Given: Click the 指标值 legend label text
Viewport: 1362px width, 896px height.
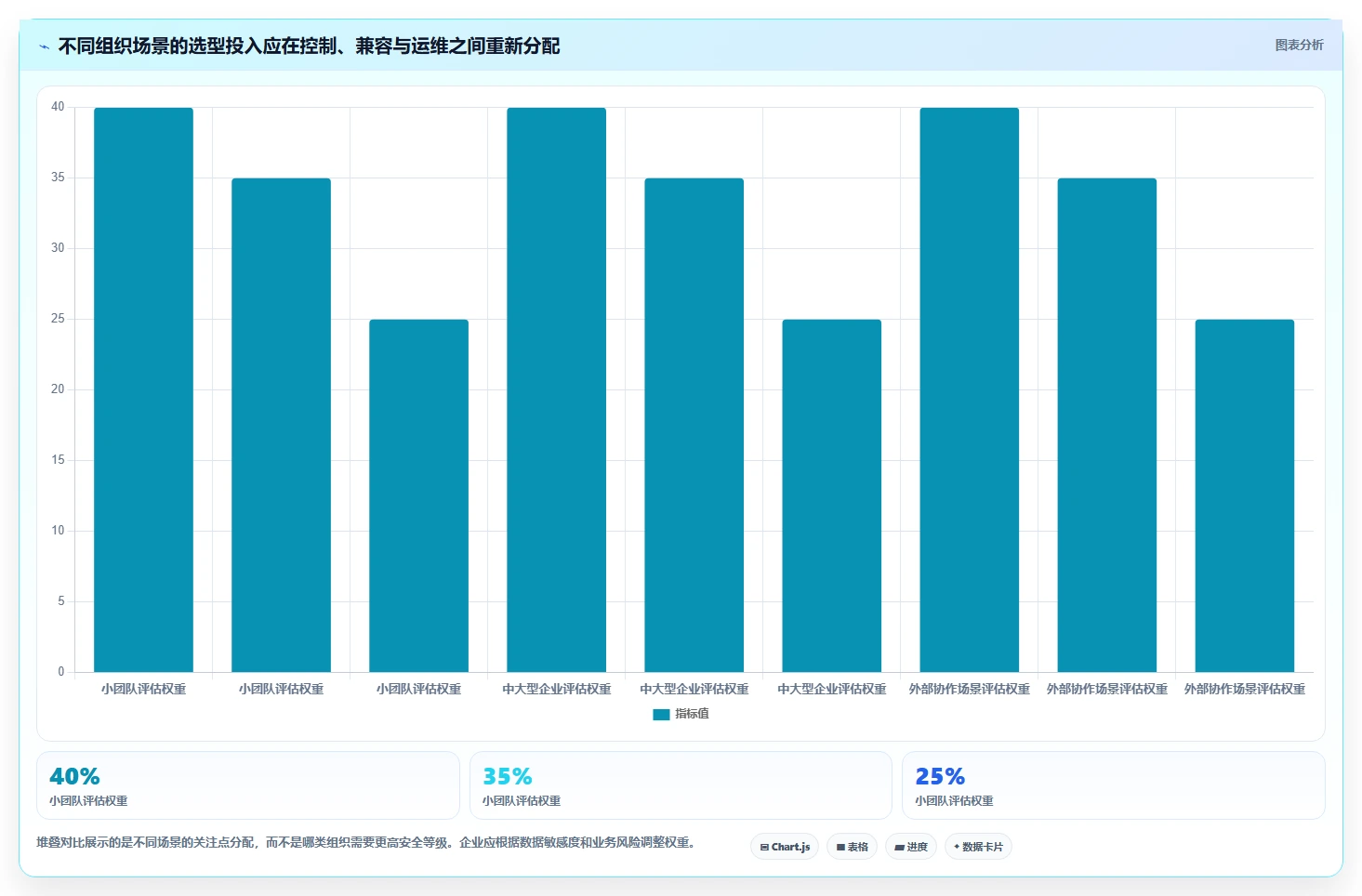Looking at the screenshot, I should pos(692,714).
